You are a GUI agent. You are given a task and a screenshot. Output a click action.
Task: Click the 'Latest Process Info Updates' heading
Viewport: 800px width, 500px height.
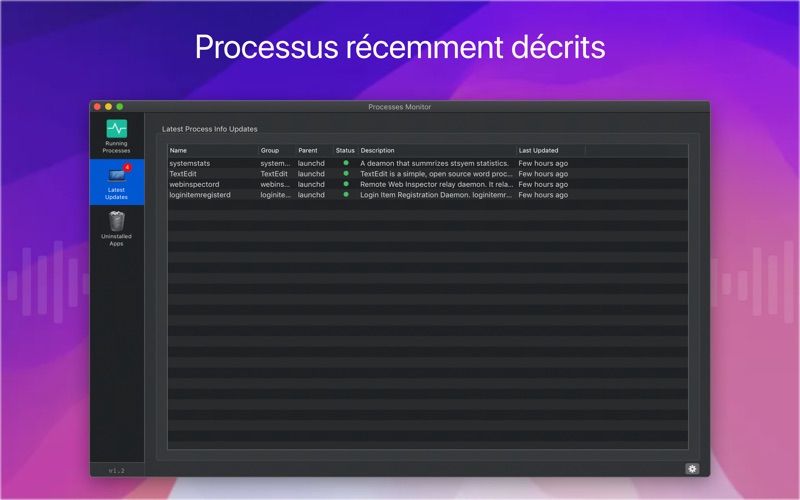(x=210, y=129)
